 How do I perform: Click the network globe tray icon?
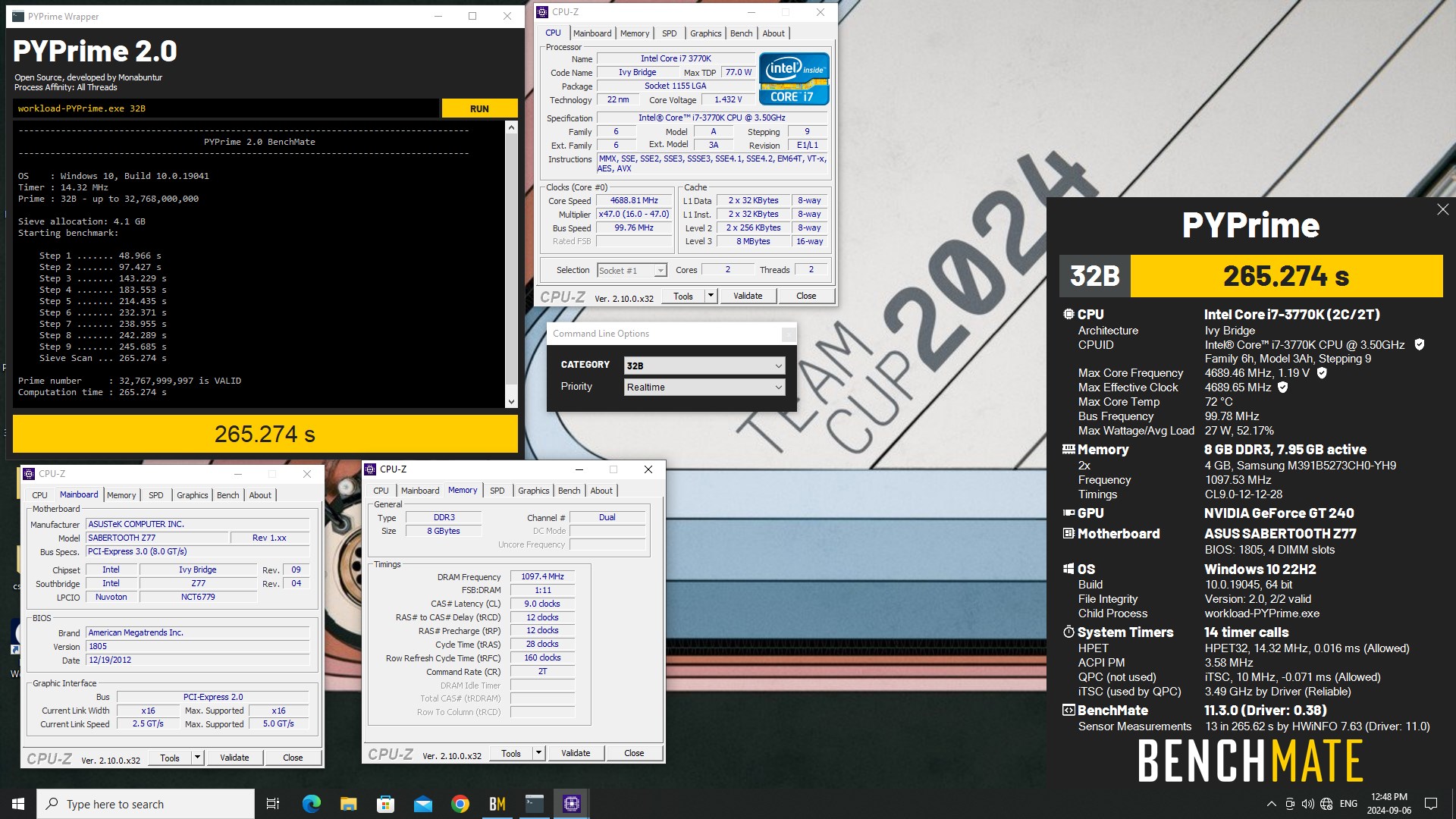pos(1326,804)
